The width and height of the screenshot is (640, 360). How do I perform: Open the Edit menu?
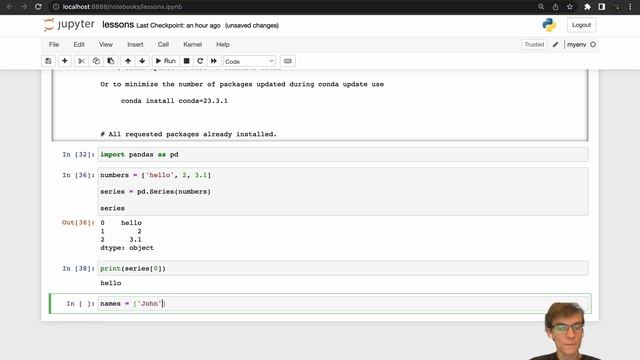(79, 44)
